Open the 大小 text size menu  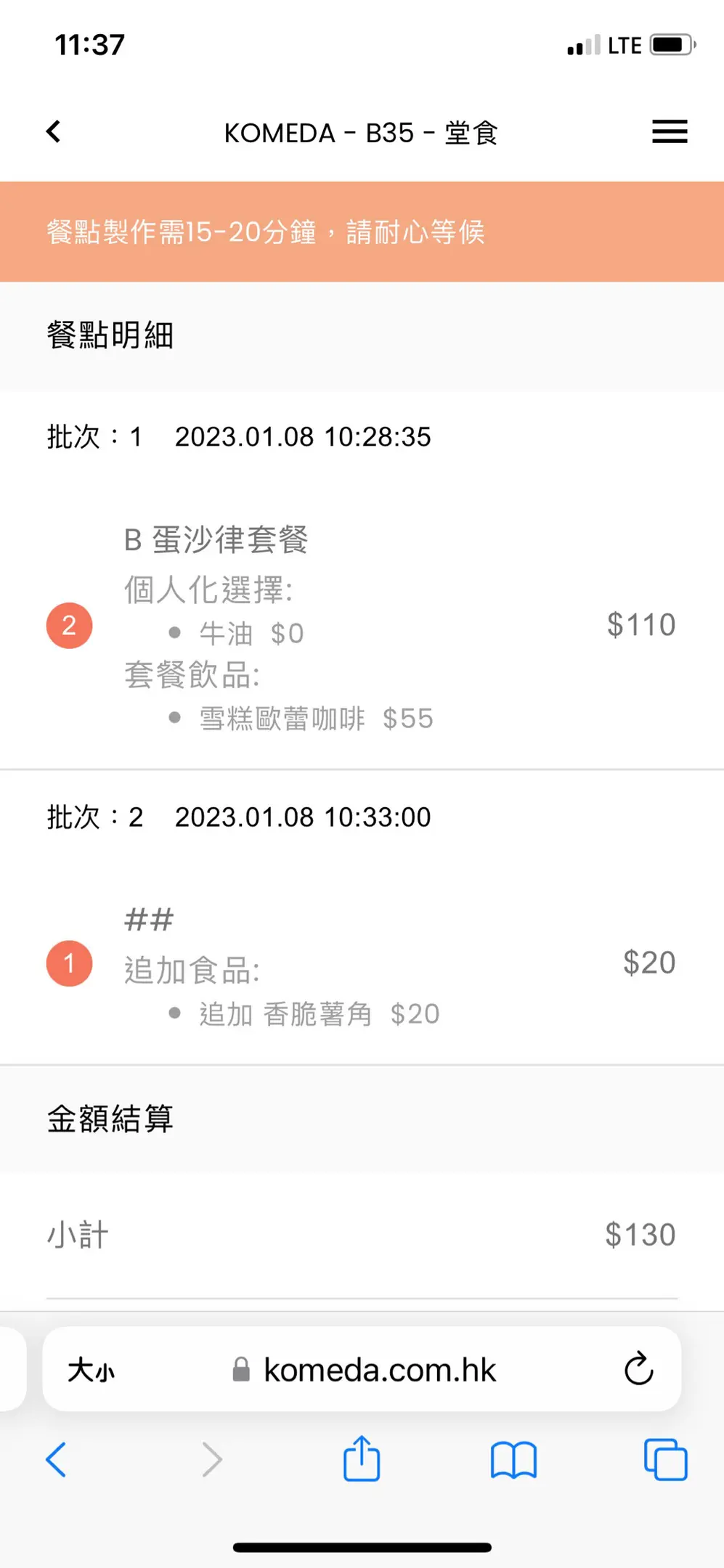pos(91,1371)
